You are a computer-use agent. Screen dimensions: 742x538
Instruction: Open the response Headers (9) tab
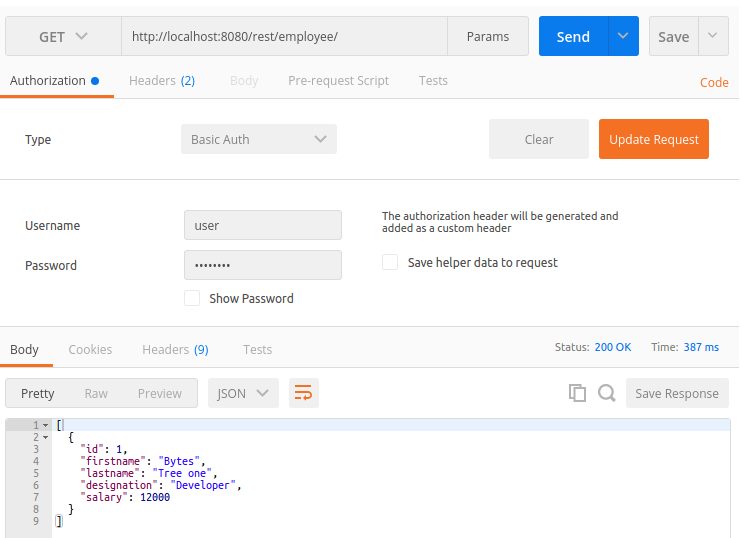(x=175, y=350)
